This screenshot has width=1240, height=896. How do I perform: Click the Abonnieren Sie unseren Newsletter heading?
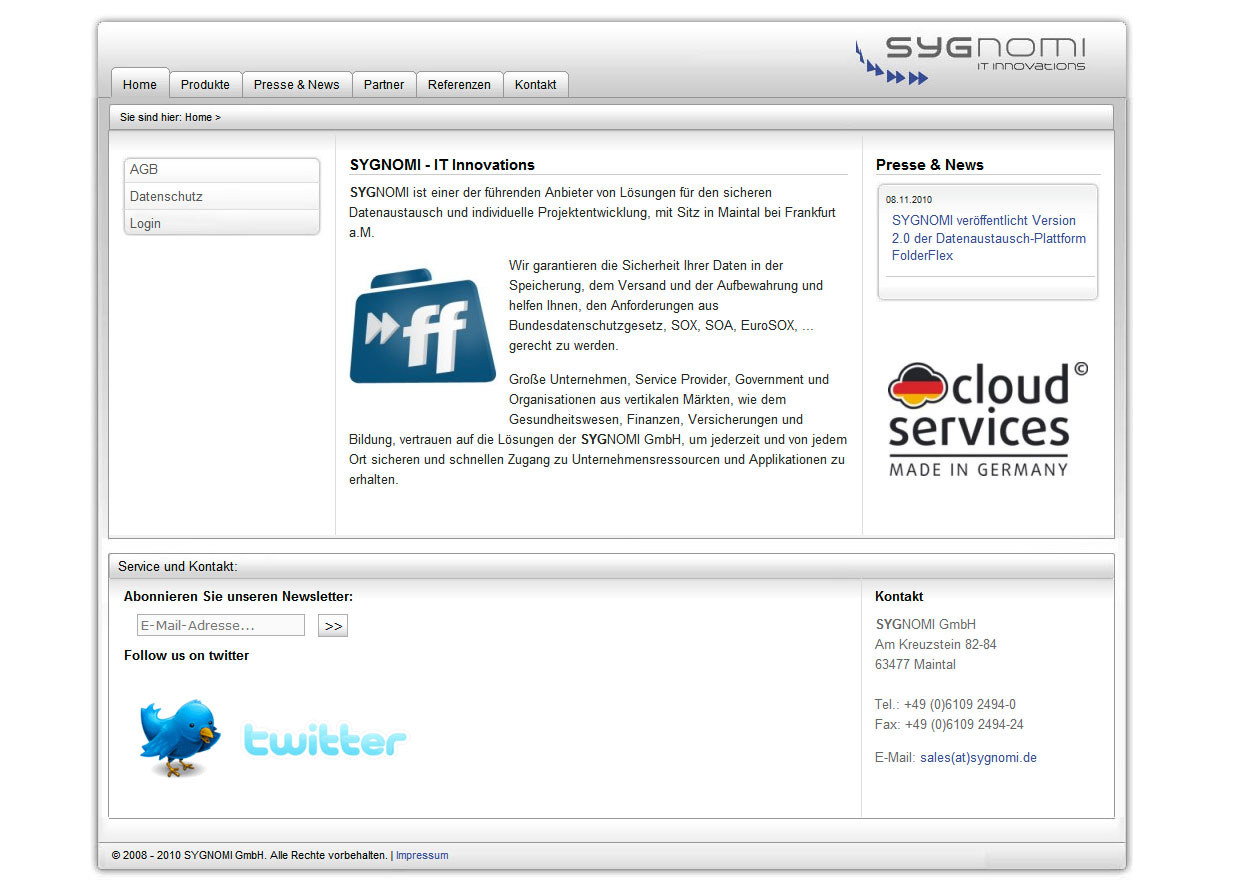click(238, 597)
